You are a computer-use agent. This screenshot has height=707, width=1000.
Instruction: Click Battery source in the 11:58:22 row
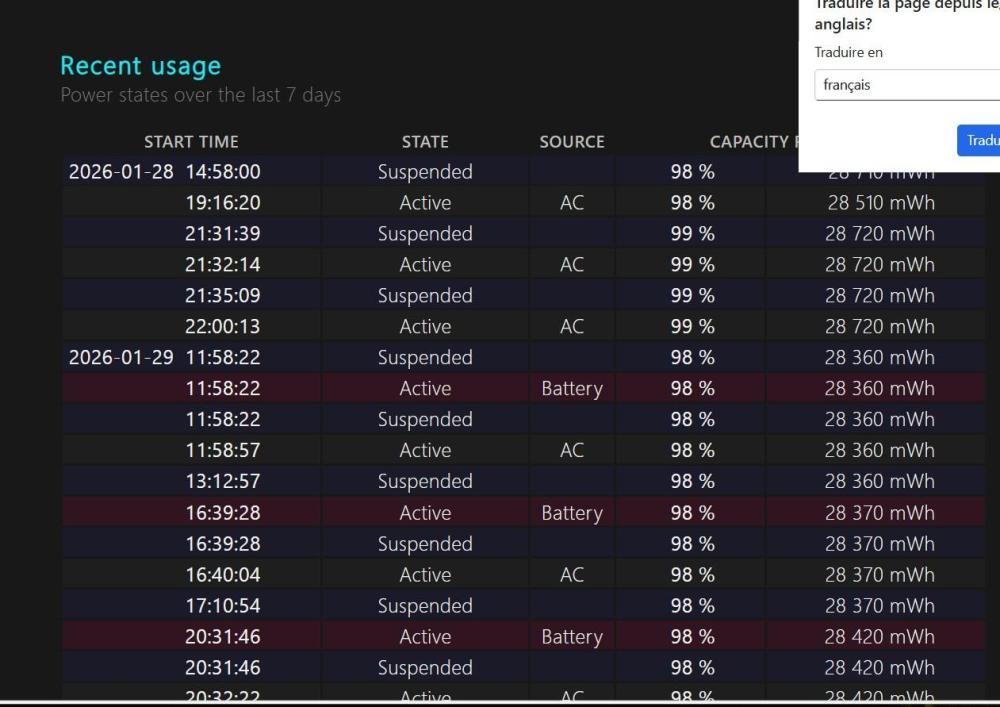coord(572,389)
